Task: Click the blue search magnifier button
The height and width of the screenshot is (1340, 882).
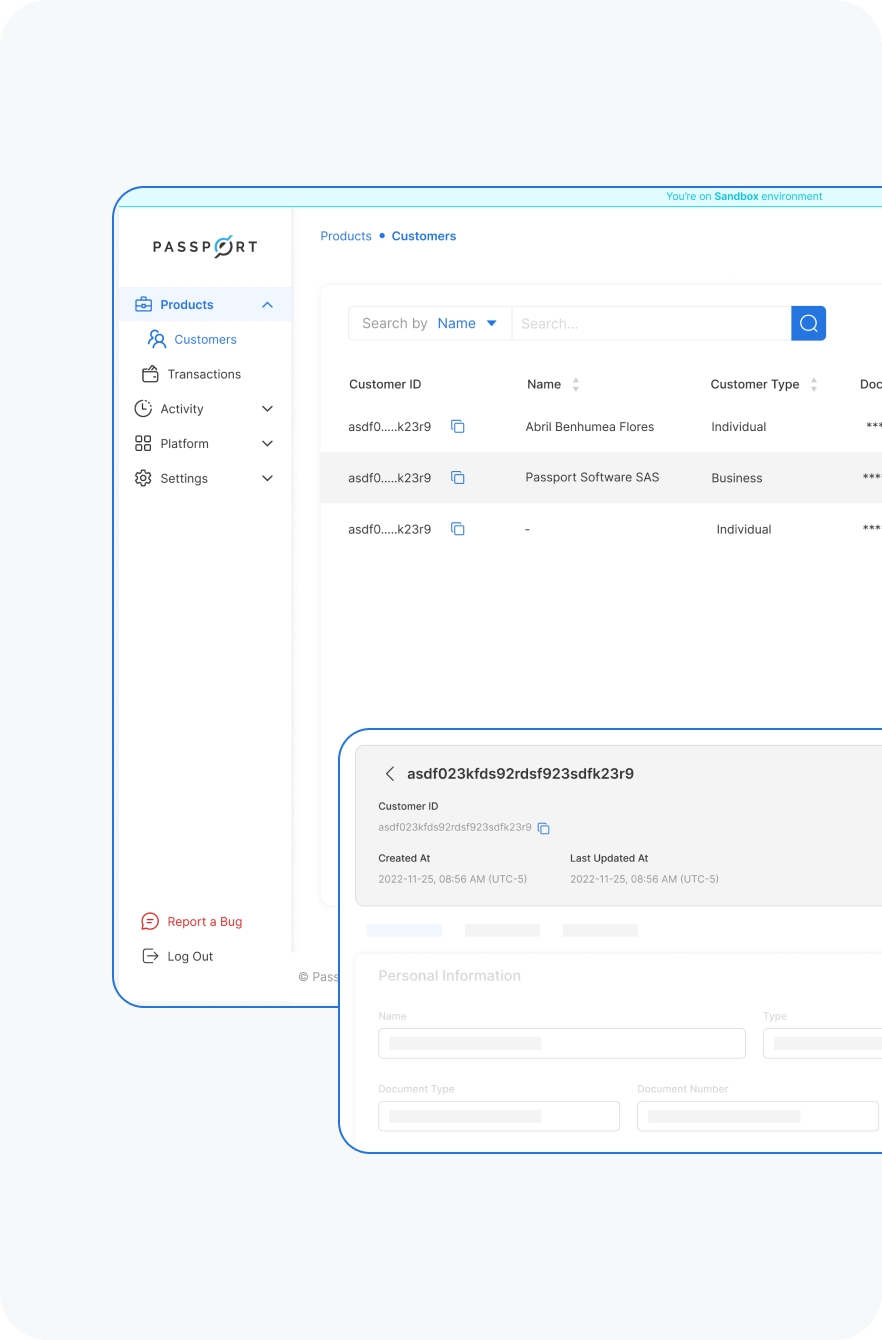Action: tap(809, 323)
